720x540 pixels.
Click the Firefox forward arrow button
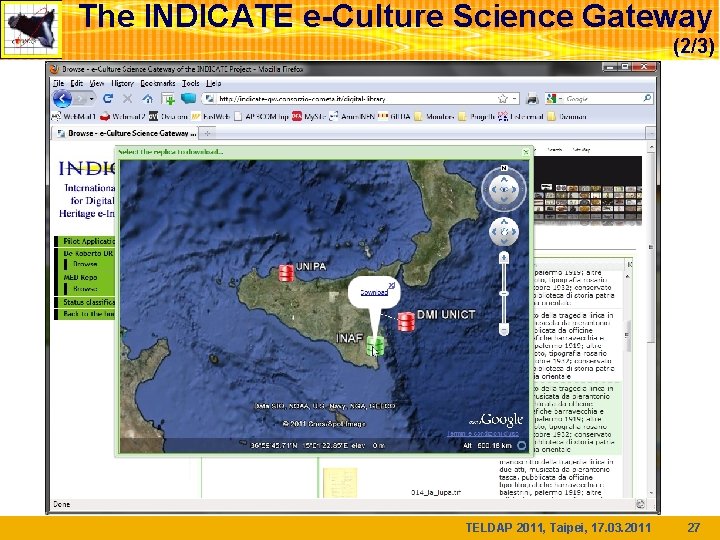tap(81, 99)
